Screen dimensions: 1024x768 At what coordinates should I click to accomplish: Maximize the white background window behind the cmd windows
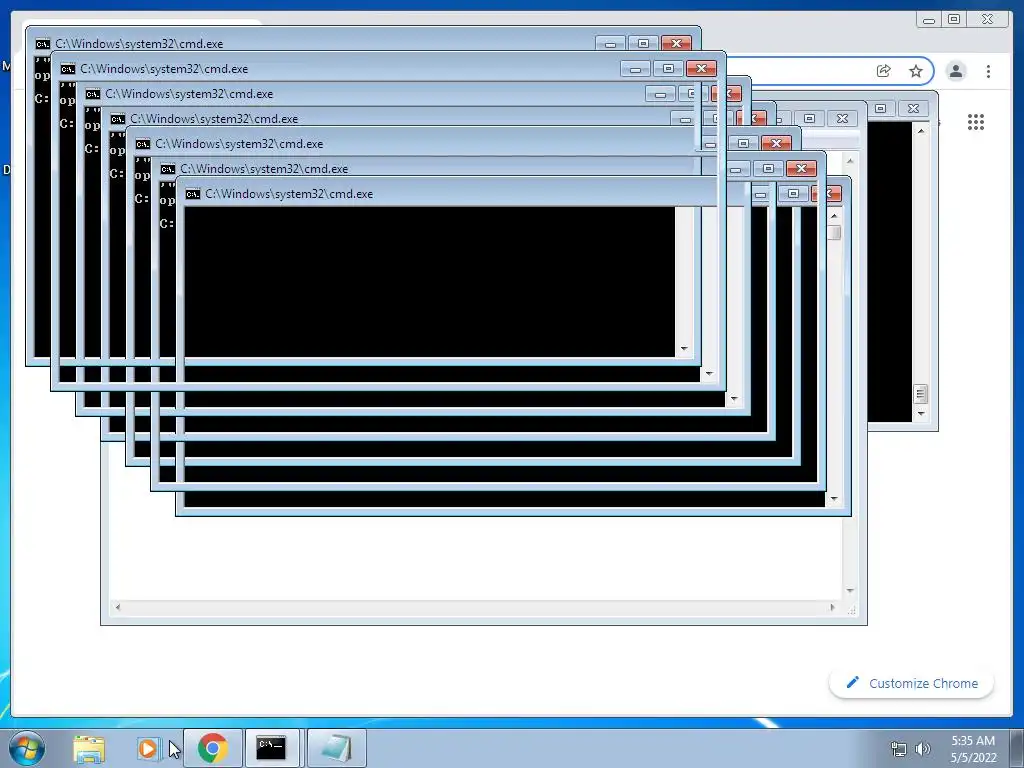[x=810, y=119]
